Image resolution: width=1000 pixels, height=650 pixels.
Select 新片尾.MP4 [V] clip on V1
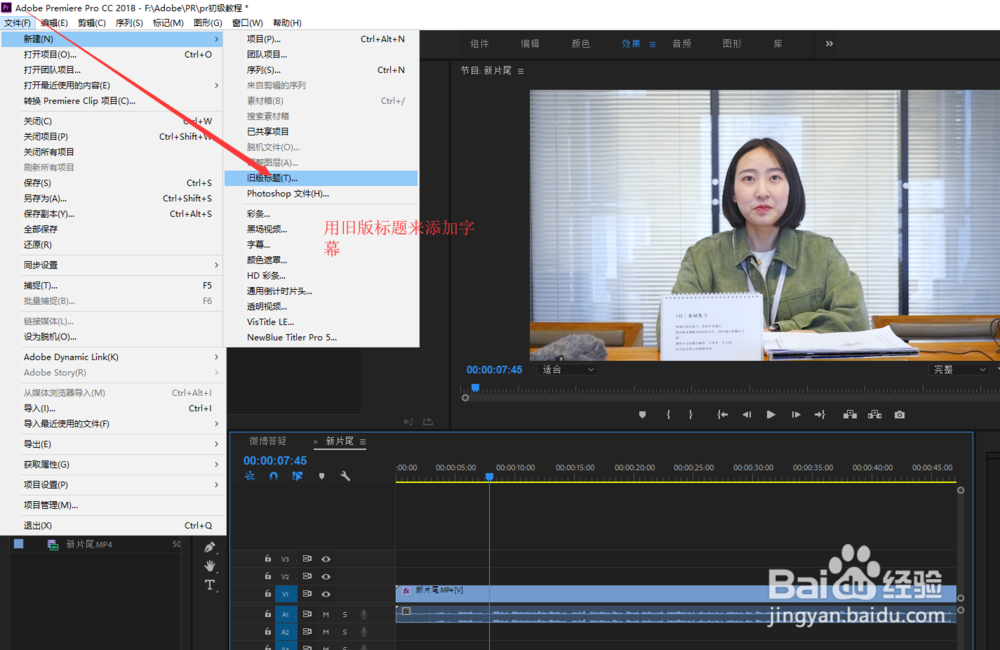point(675,594)
